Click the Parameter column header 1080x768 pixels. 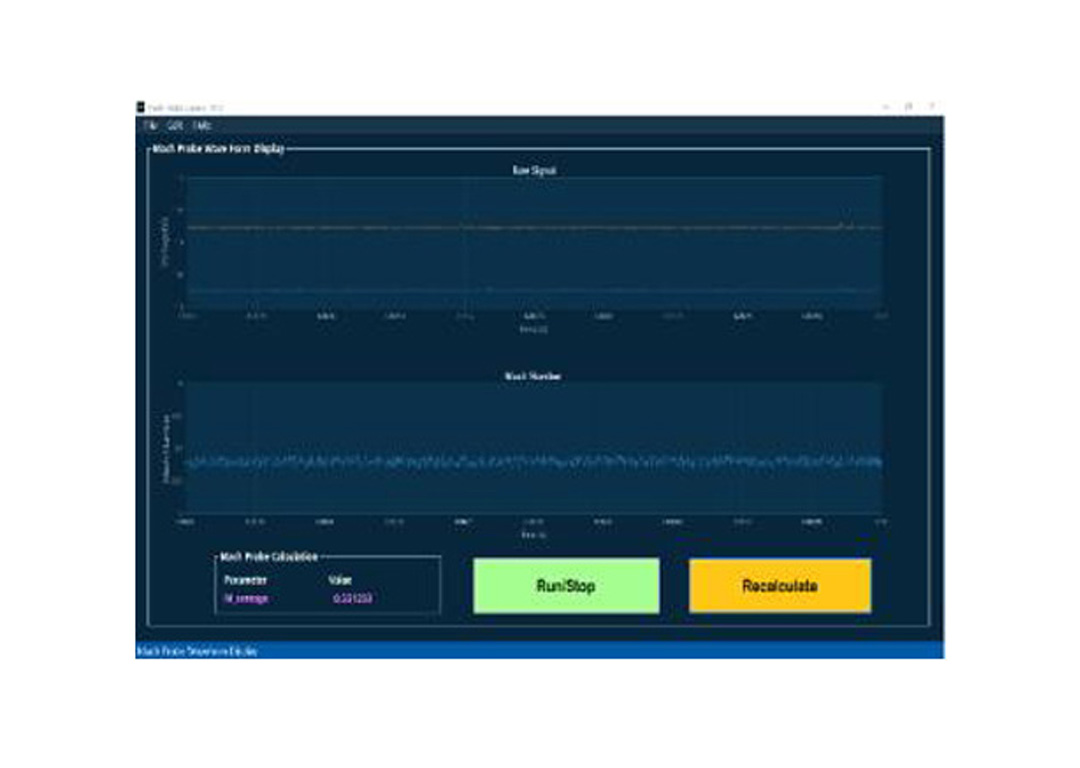pos(246,580)
